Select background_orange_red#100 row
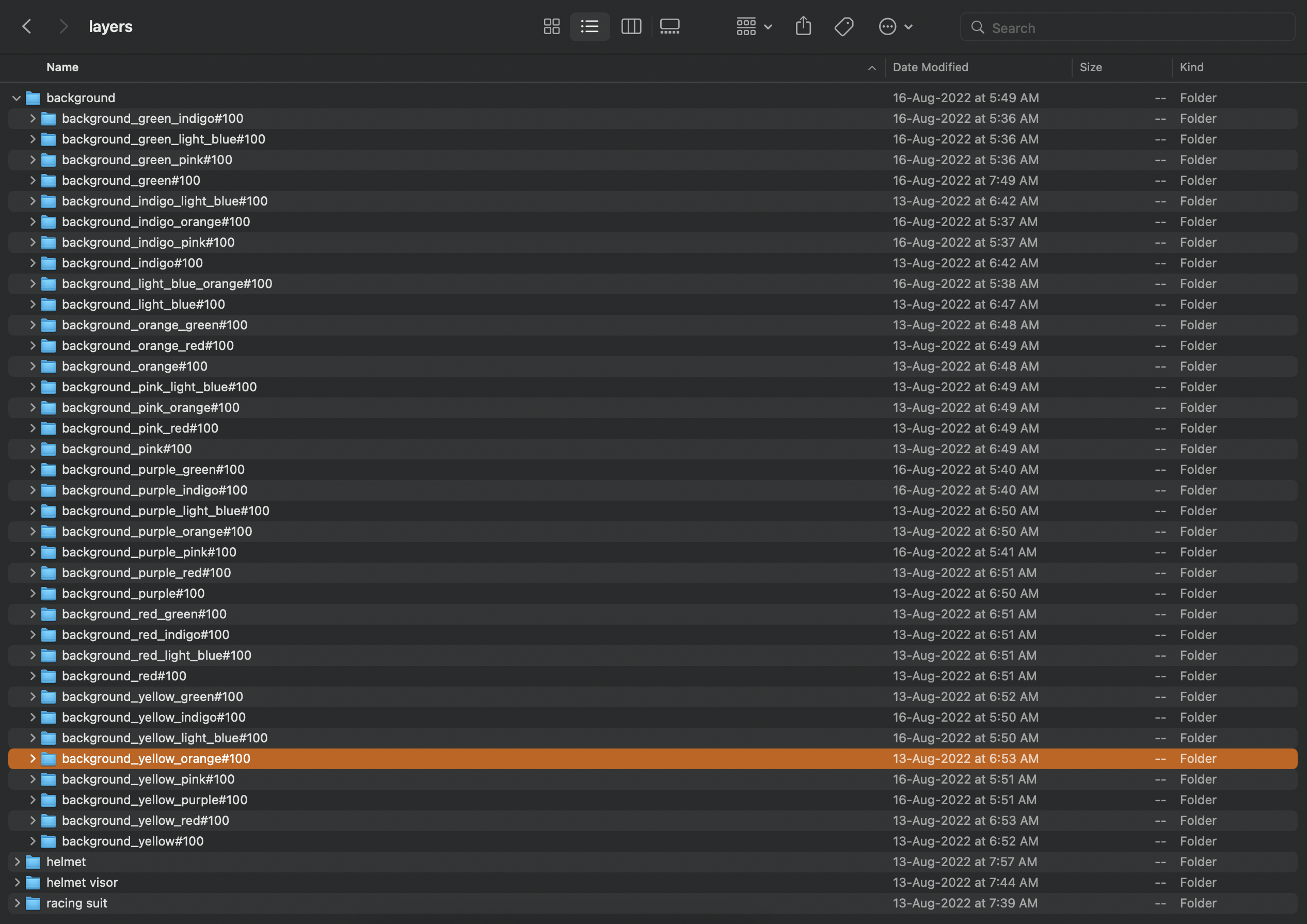 pyautogui.click(x=653, y=345)
